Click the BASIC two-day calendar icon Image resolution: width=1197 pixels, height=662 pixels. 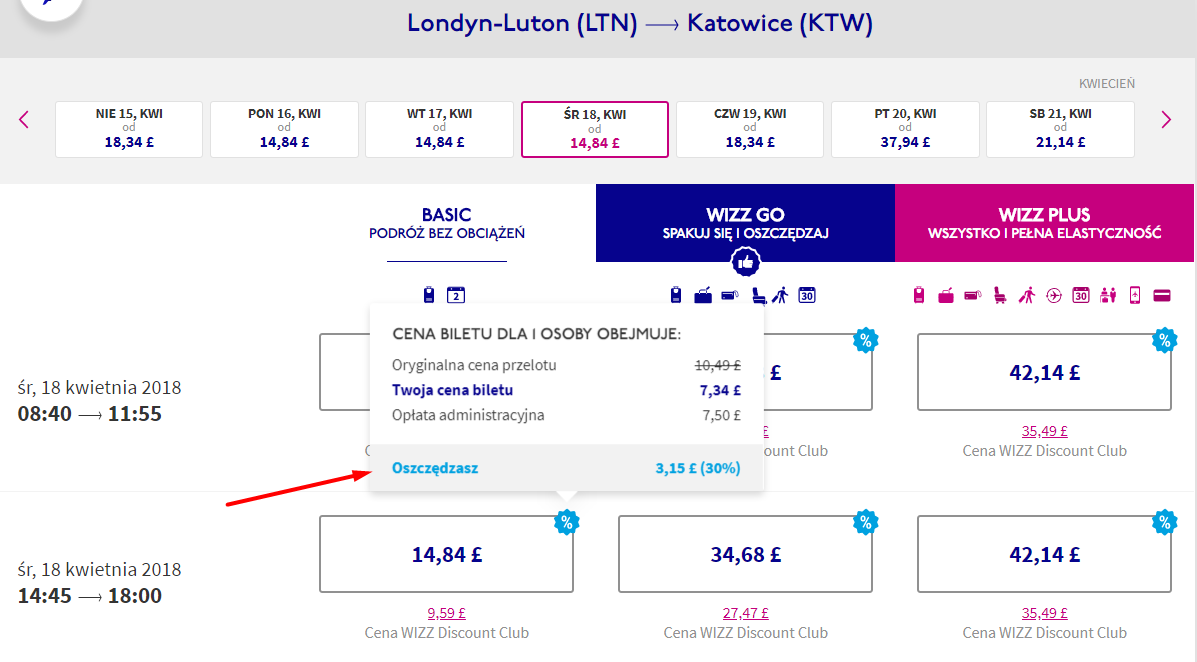tap(456, 295)
